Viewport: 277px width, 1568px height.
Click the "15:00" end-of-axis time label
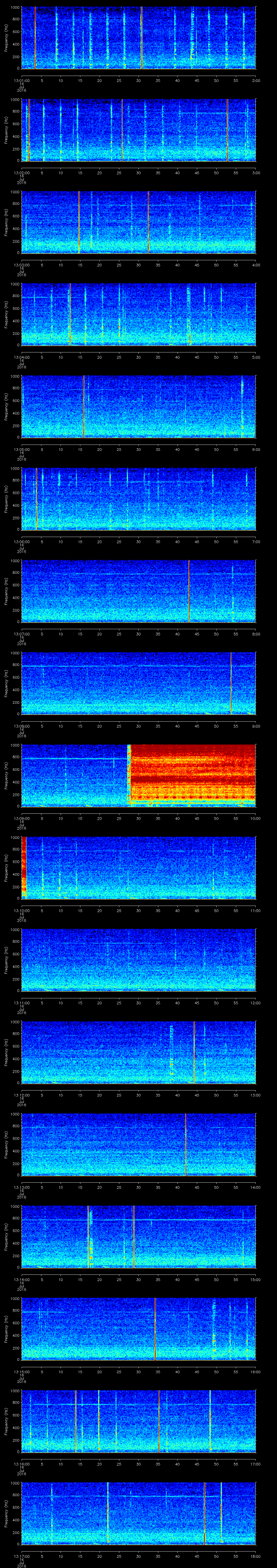[x=255, y=1279]
